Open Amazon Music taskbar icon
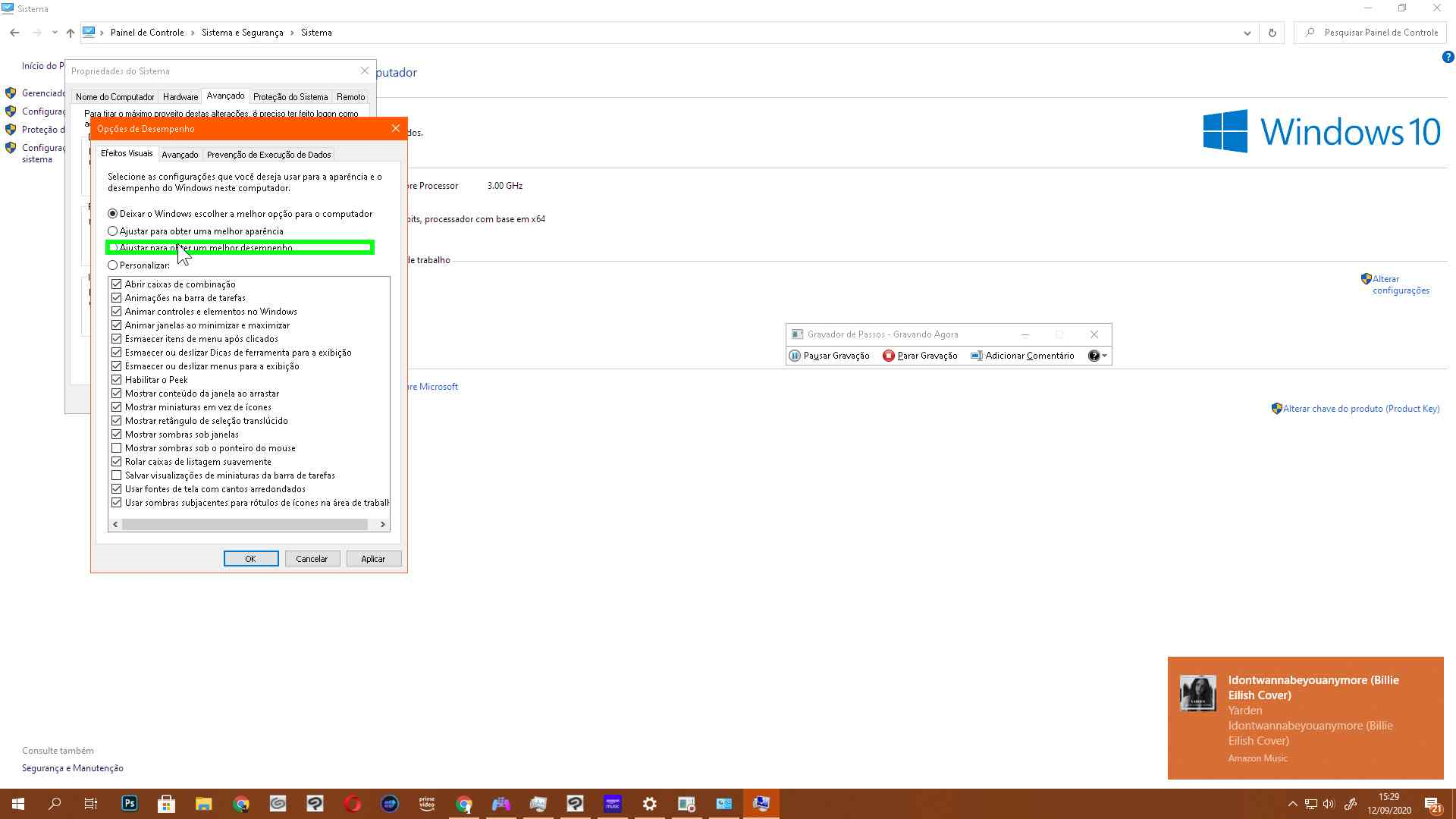 tap(612, 804)
